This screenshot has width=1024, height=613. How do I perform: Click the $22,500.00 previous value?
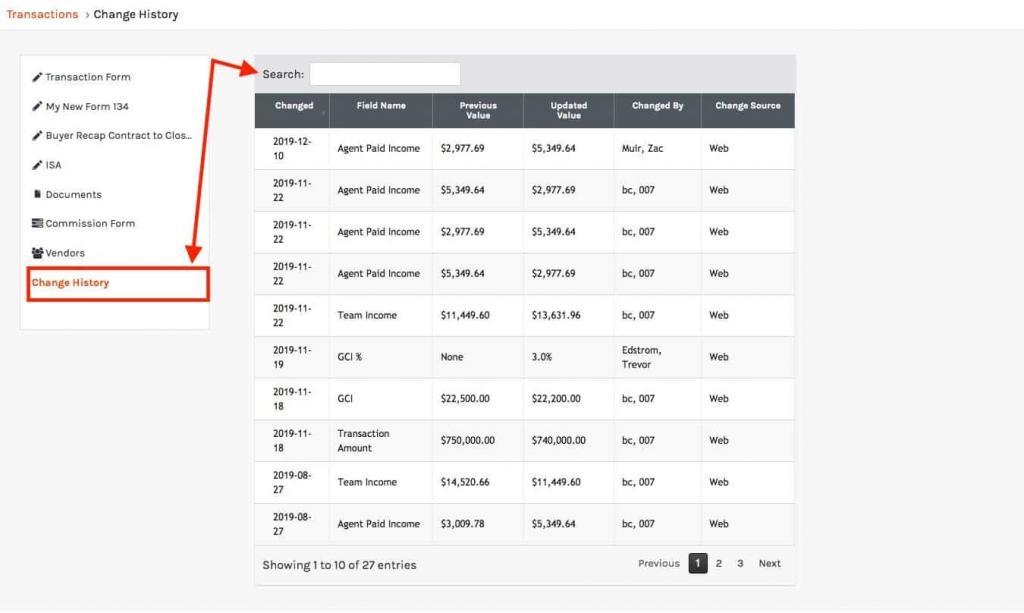coord(465,399)
